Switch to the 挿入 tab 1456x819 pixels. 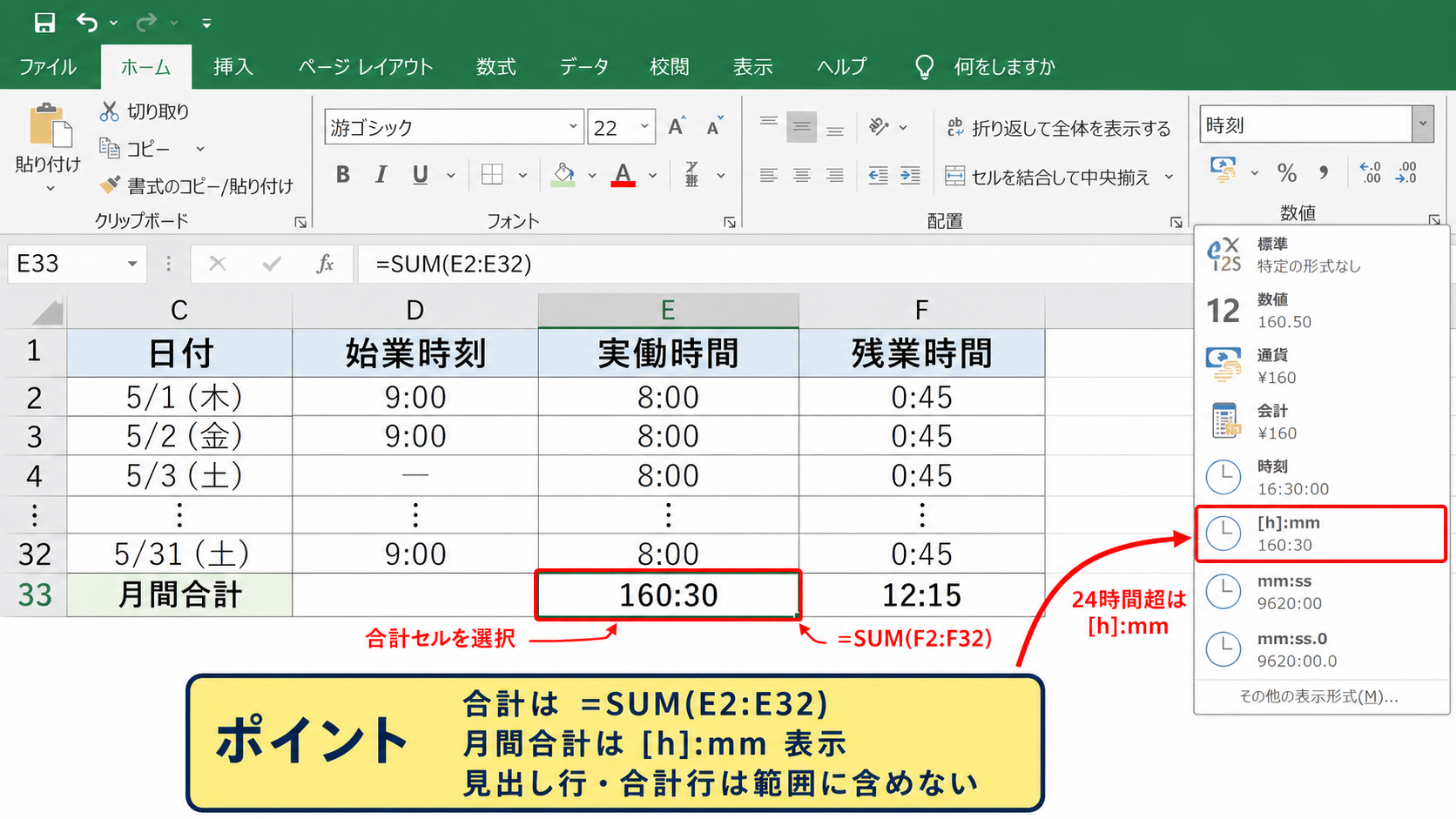(233, 67)
